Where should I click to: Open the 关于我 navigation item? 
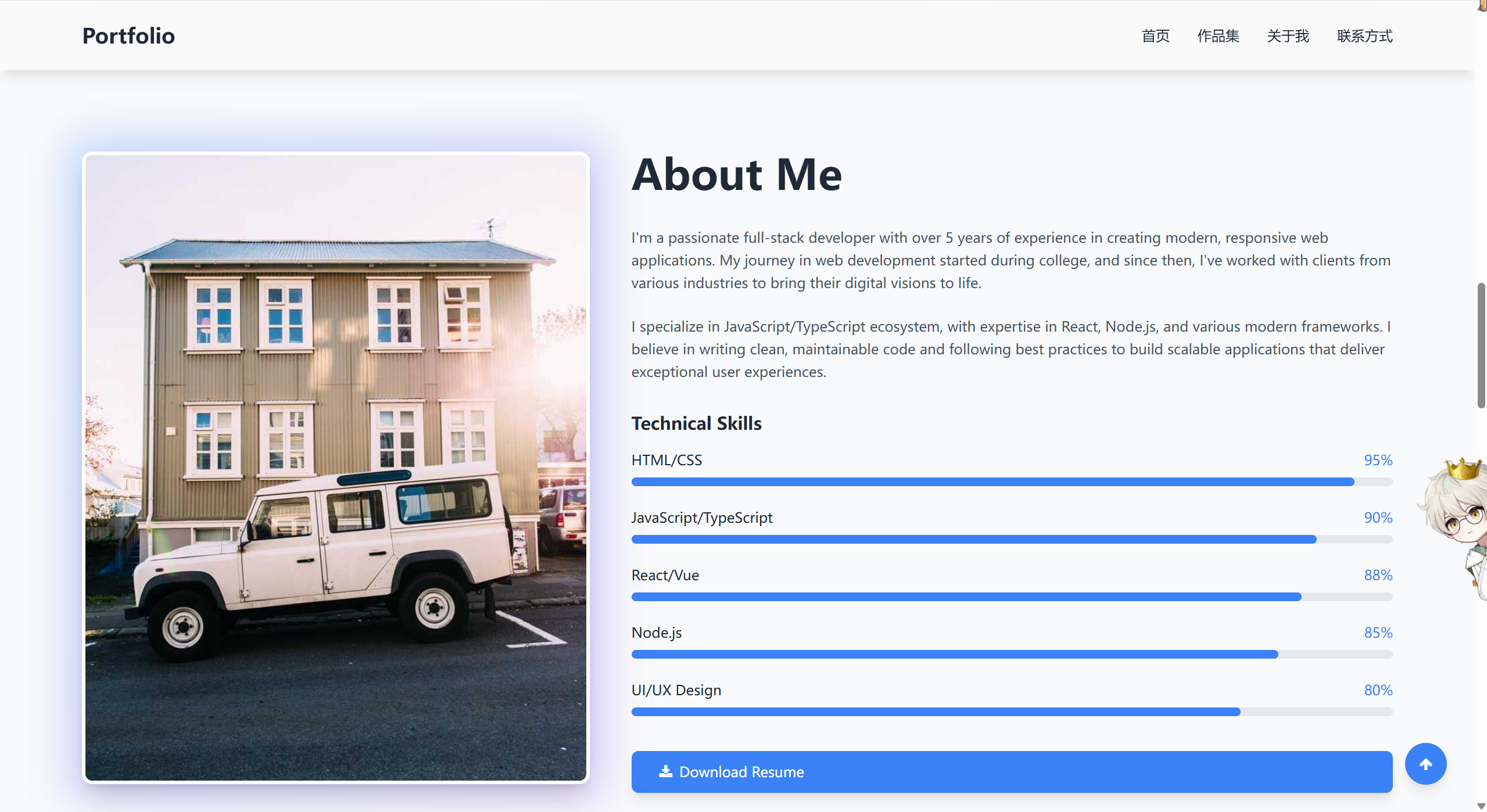[x=1287, y=36]
